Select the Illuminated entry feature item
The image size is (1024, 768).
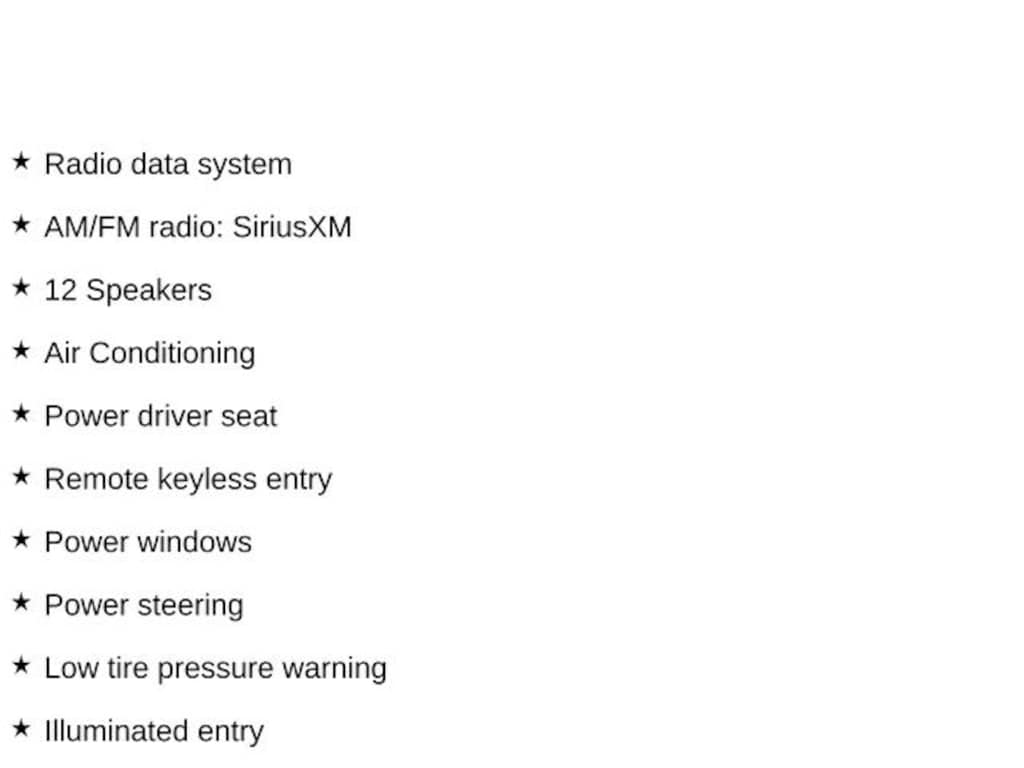tap(154, 731)
